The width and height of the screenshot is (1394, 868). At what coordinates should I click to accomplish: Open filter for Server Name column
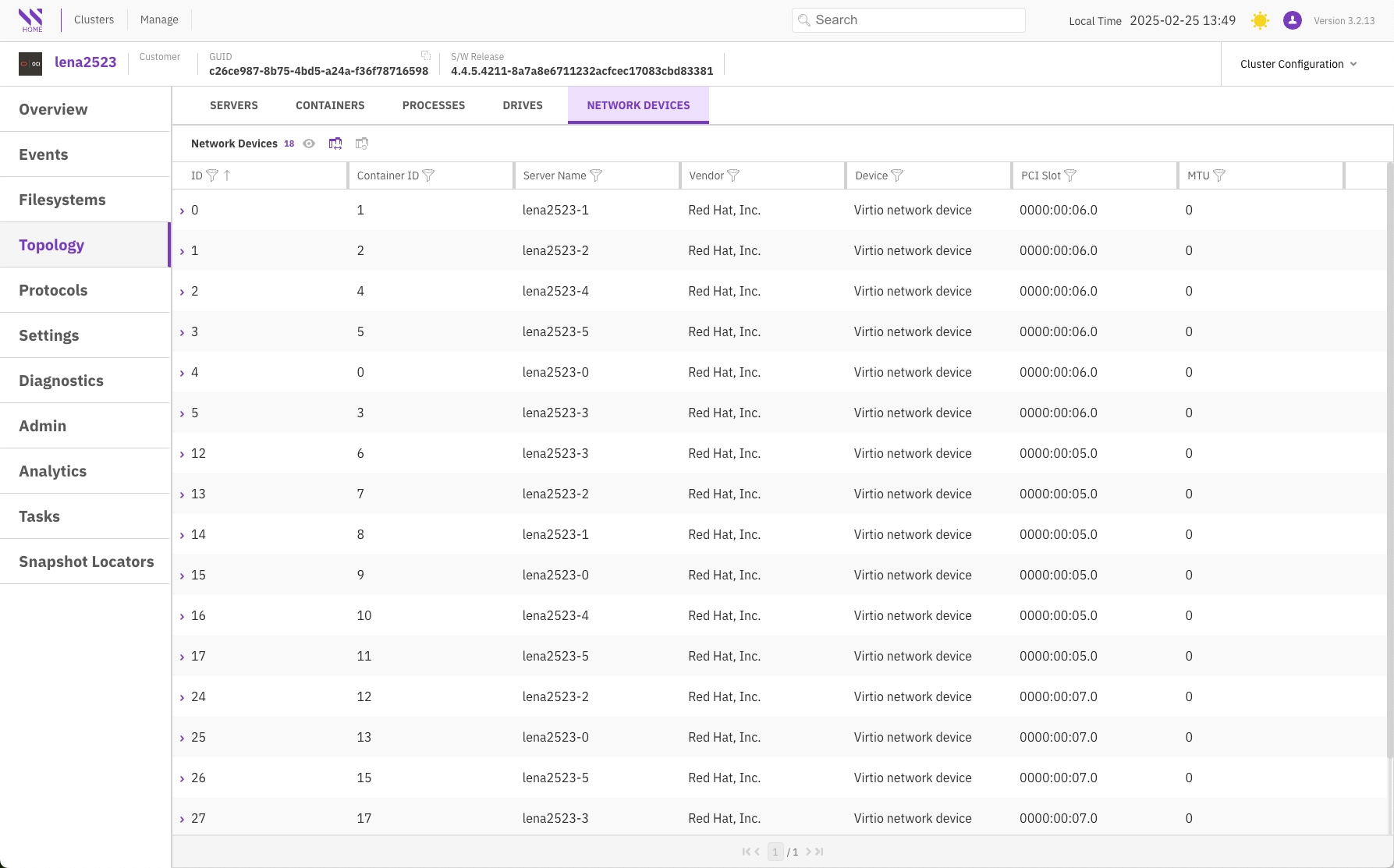pyautogui.click(x=596, y=175)
